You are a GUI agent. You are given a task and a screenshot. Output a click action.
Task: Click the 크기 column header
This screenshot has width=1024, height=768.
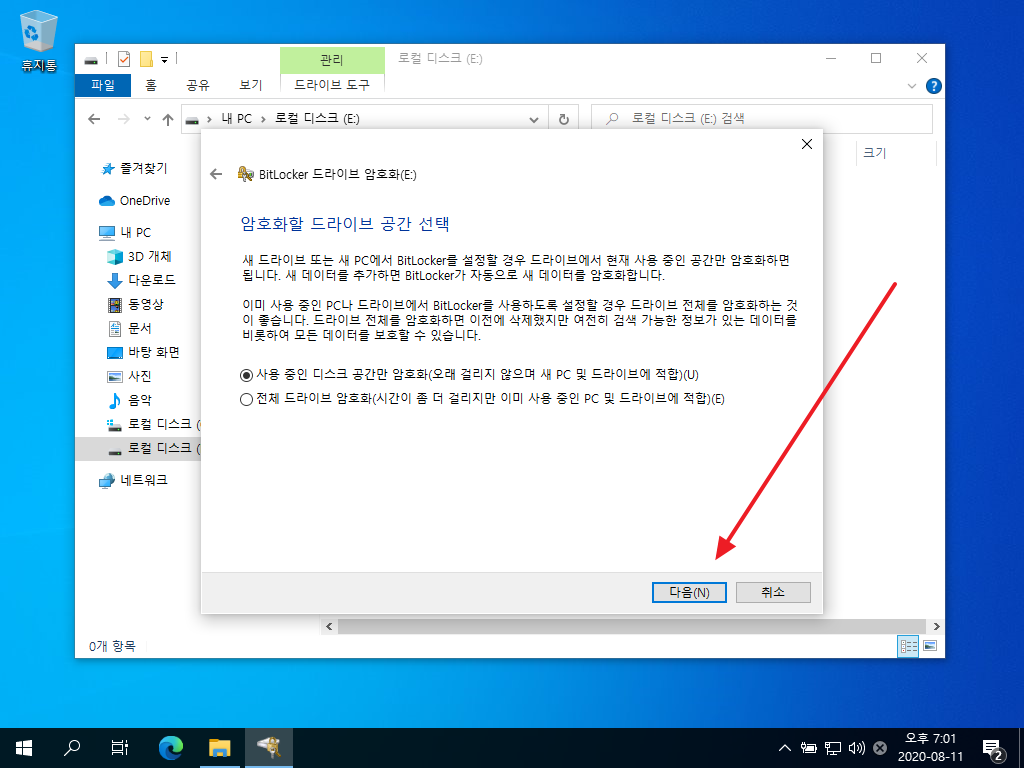874,153
